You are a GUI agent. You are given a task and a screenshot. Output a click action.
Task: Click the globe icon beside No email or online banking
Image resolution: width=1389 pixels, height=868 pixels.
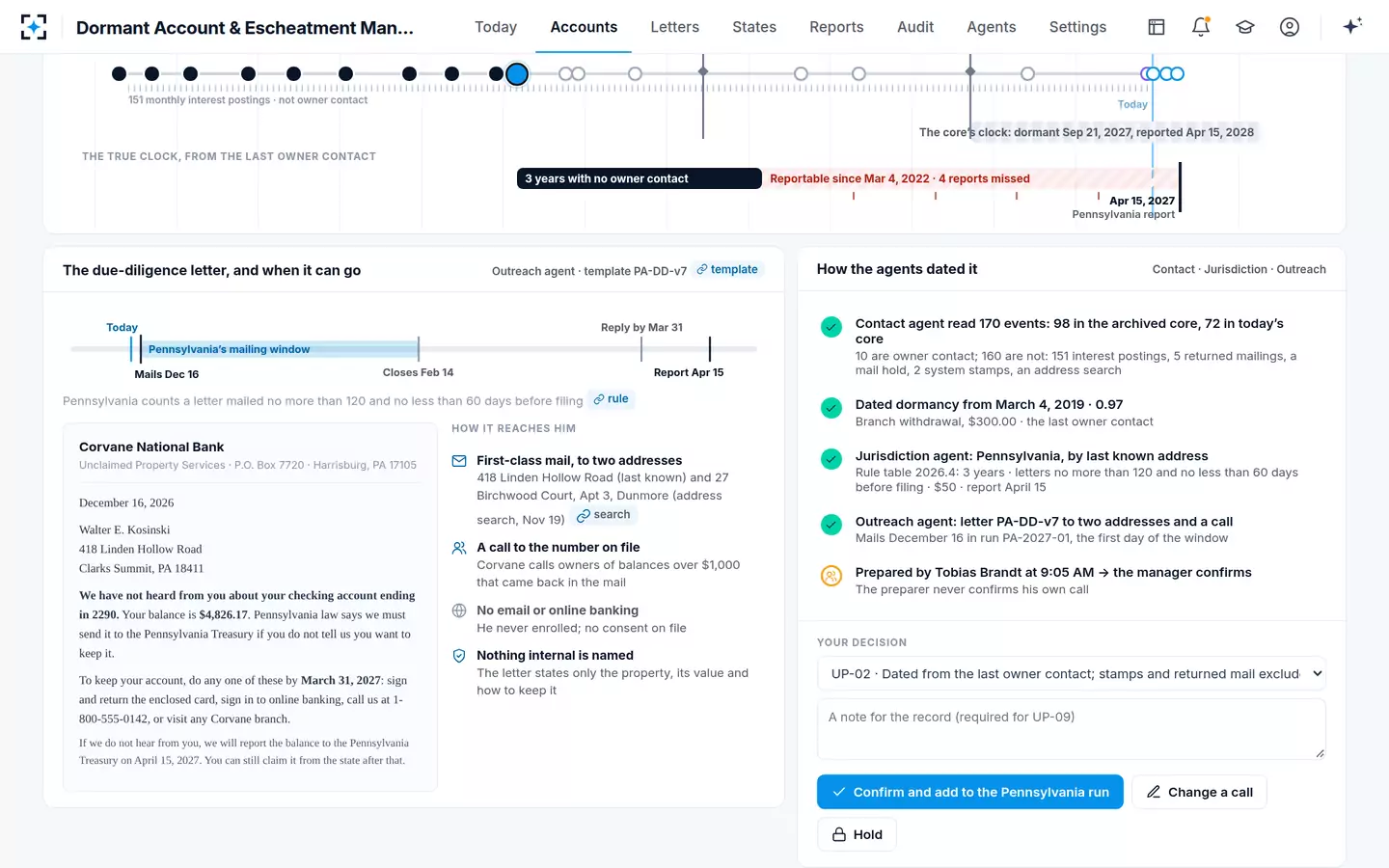tap(459, 610)
